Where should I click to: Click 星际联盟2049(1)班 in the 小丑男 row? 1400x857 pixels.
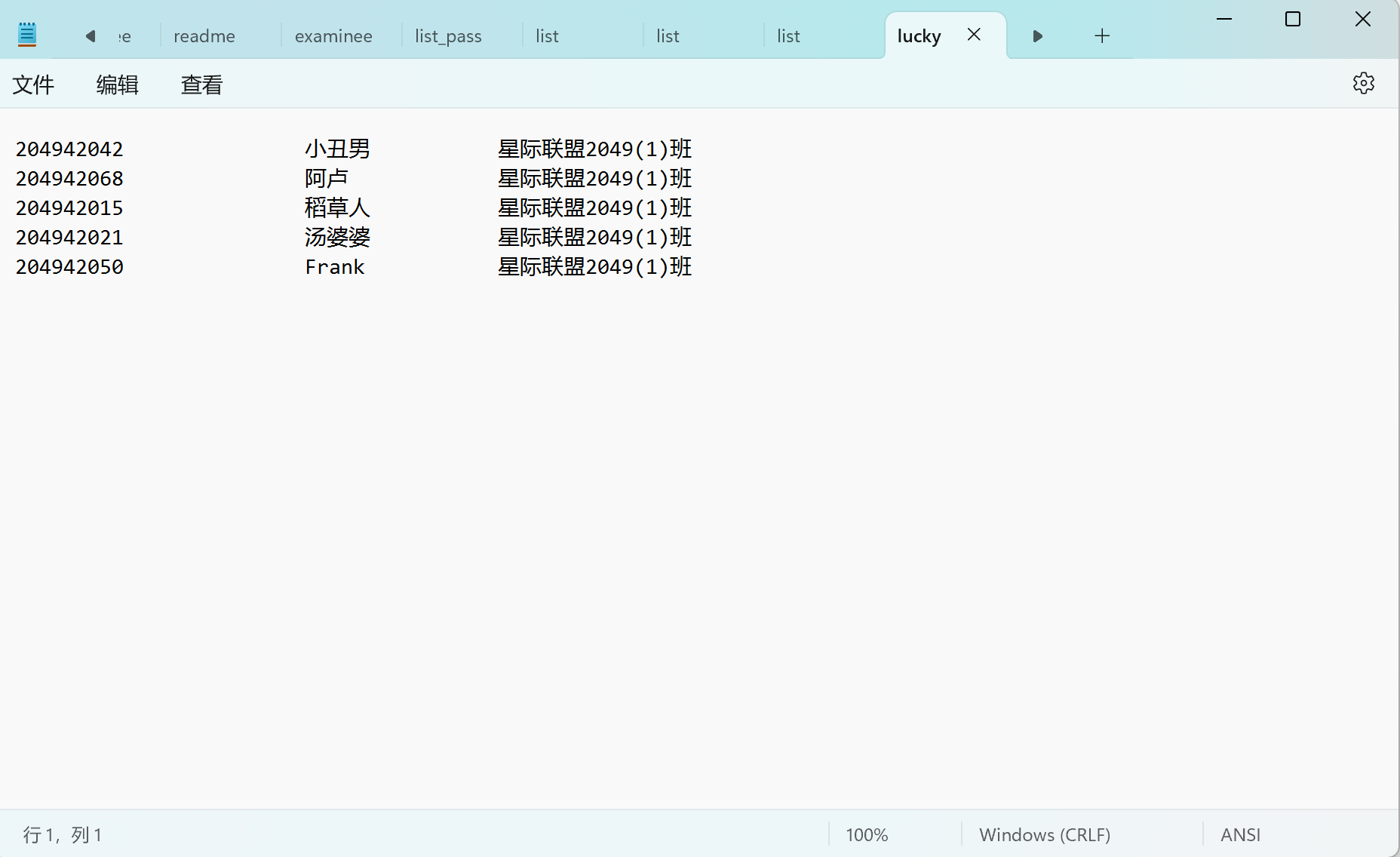click(x=595, y=149)
